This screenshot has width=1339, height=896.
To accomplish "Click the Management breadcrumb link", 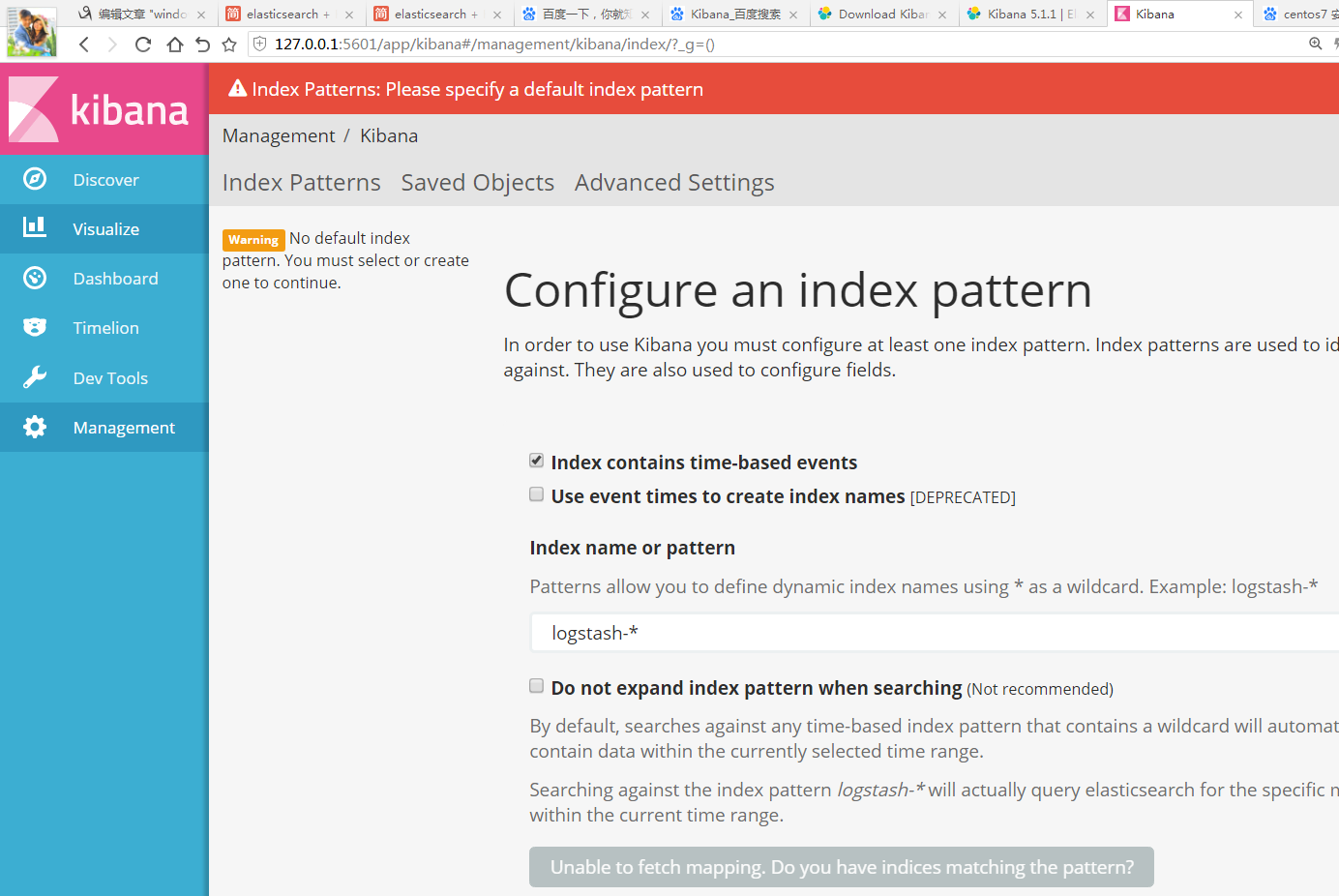I will point(279,136).
